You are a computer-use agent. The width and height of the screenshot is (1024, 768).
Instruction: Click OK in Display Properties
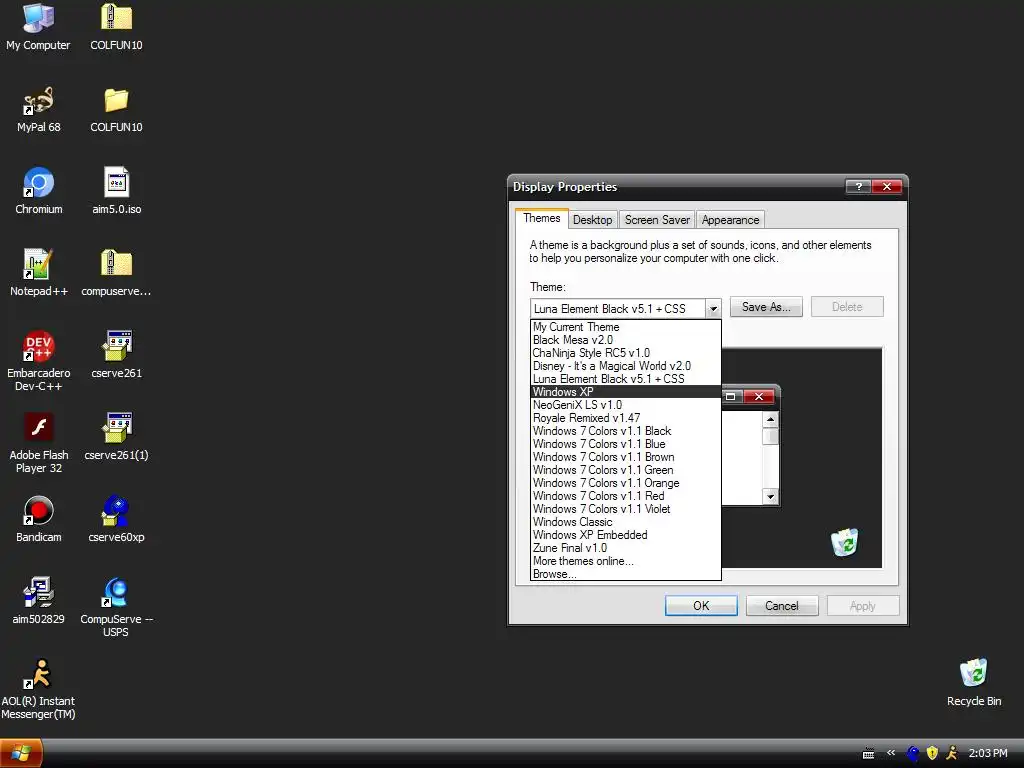701,605
